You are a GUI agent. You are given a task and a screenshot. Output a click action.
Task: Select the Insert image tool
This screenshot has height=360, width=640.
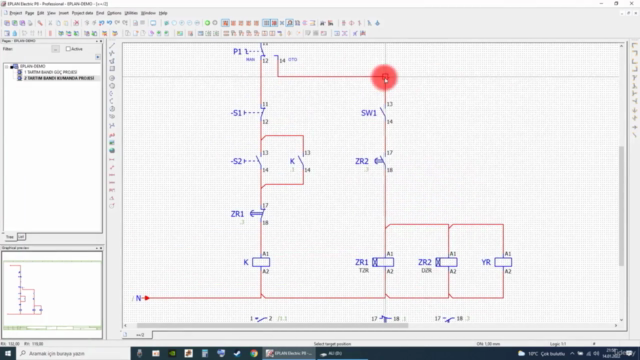click(112, 143)
